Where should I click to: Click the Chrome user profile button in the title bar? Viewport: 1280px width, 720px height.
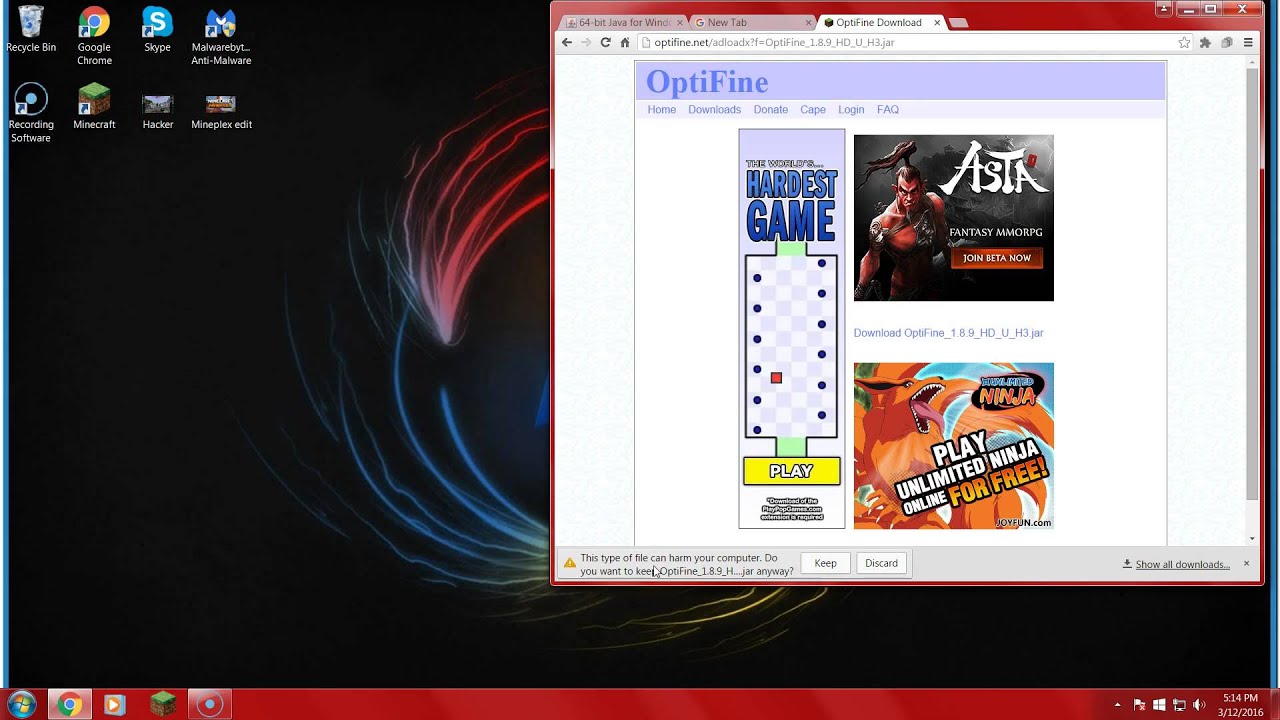[1163, 8]
